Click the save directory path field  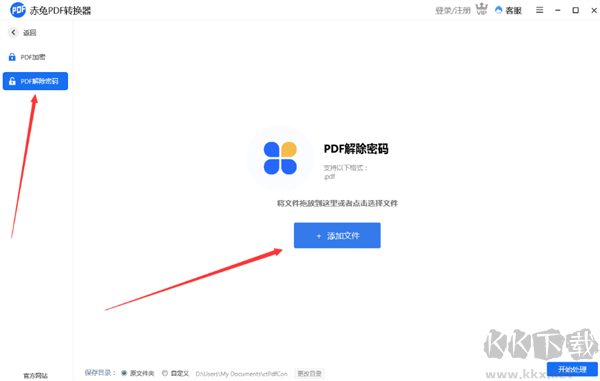[x=242, y=374]
